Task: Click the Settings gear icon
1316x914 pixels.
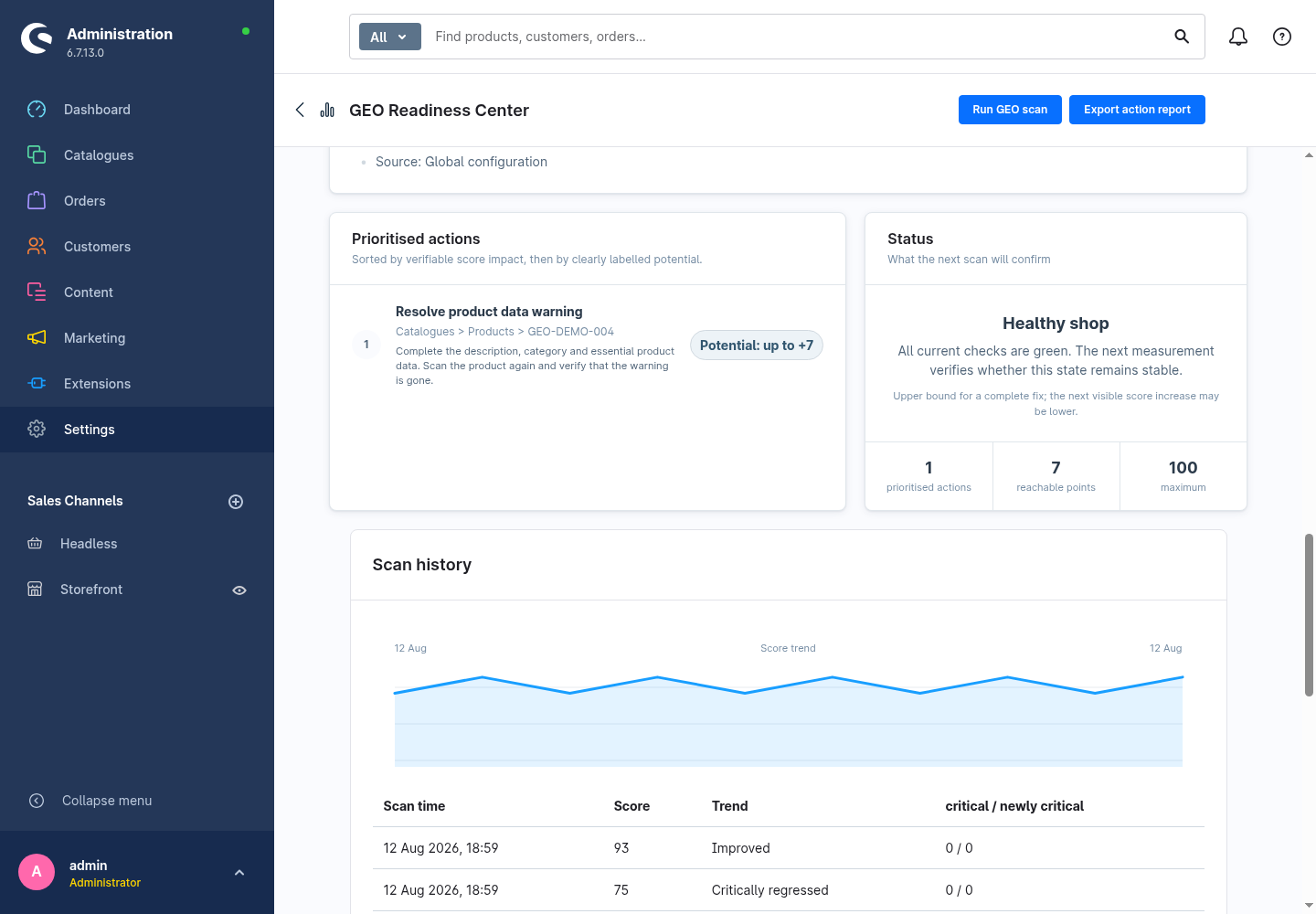Action: click(37, 430)
